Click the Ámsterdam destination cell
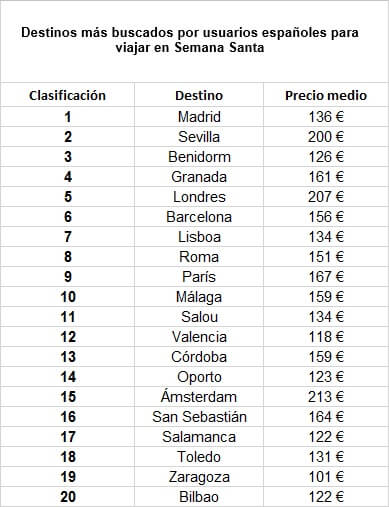This screenshot has height=507, width=389. pos(199,397)
